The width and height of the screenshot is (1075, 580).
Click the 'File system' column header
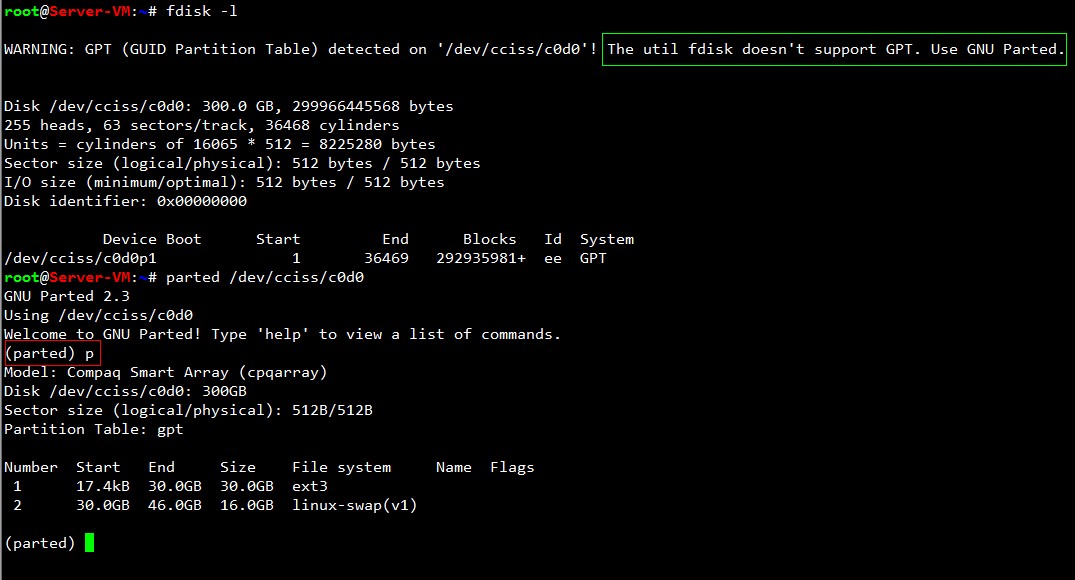point(341,468)
